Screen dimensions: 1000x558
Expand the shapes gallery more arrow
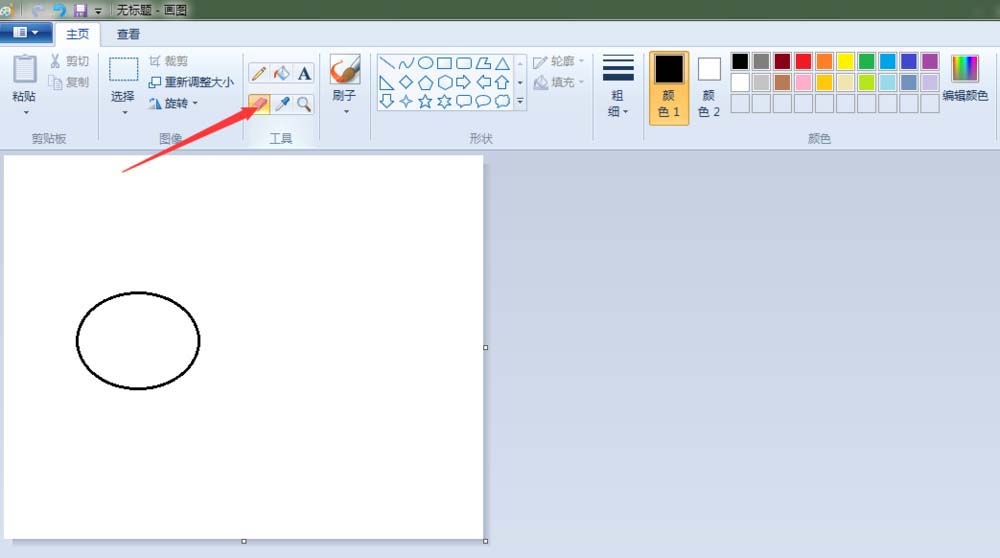click(520, 101)
